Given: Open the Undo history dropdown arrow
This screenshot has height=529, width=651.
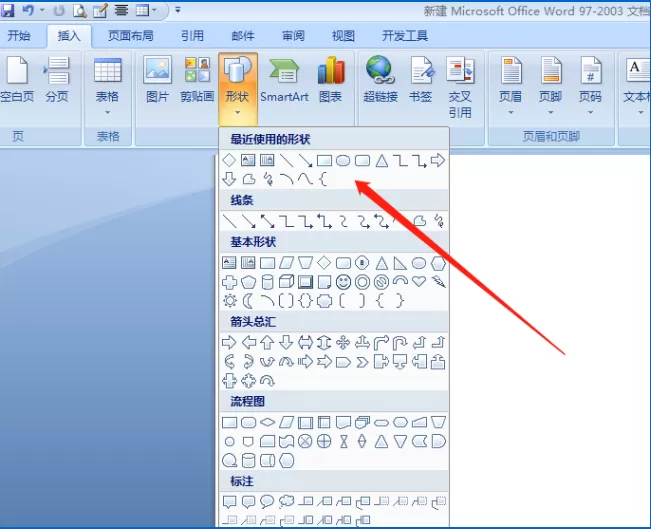Looking at the screenshot, I should point(42,10).
